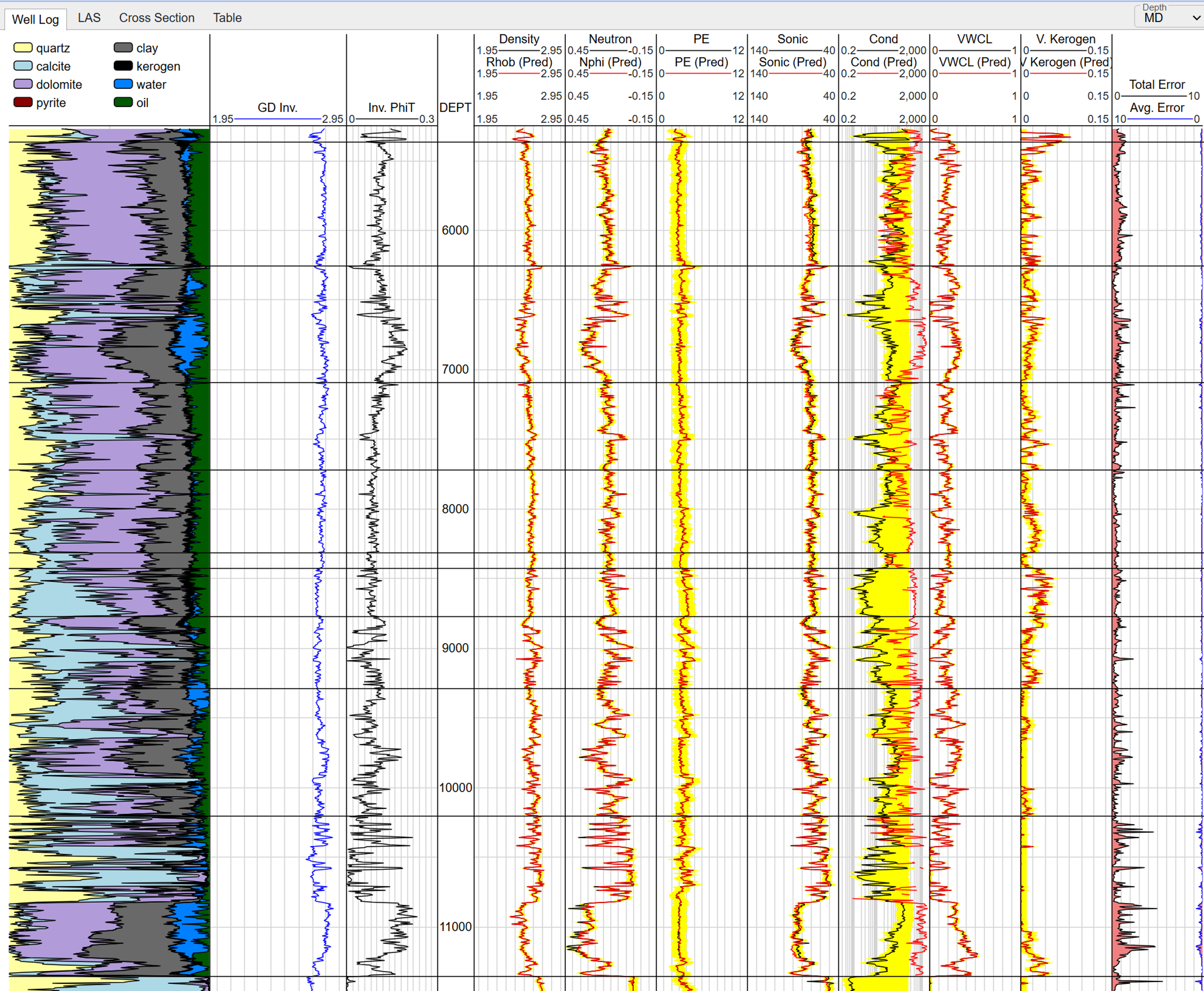Open the LAS tab
Viewport: 1204px width, 991px height.
(x=89, y=18)
